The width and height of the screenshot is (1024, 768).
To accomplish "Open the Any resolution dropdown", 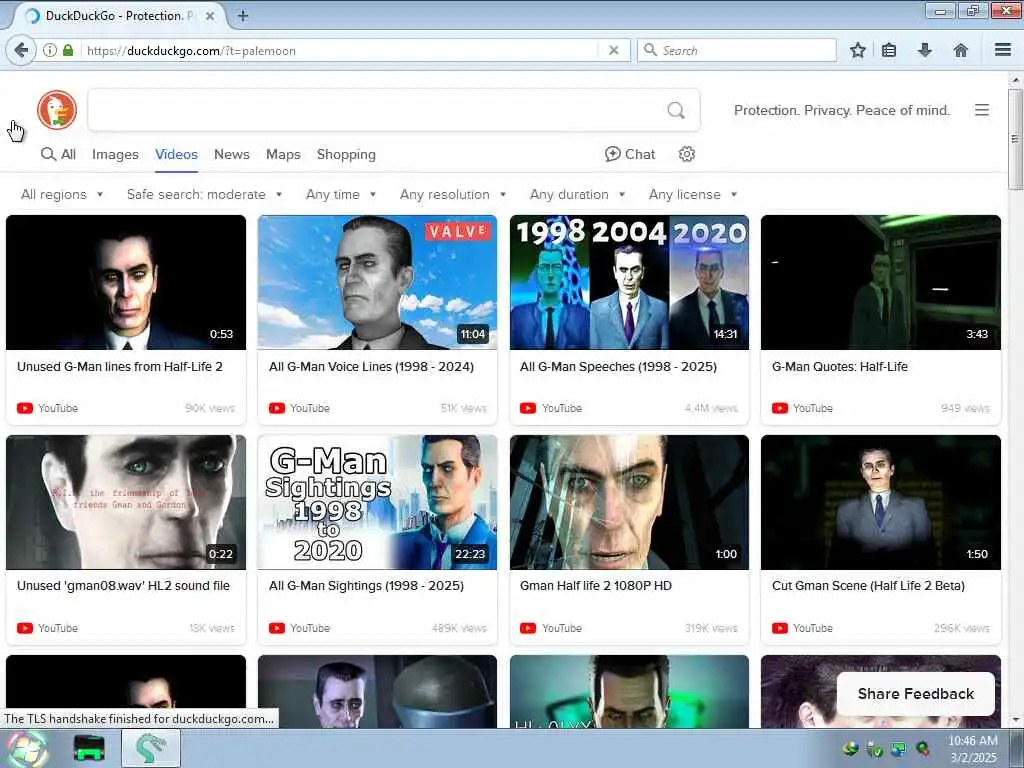I will [x=453, y=195].
